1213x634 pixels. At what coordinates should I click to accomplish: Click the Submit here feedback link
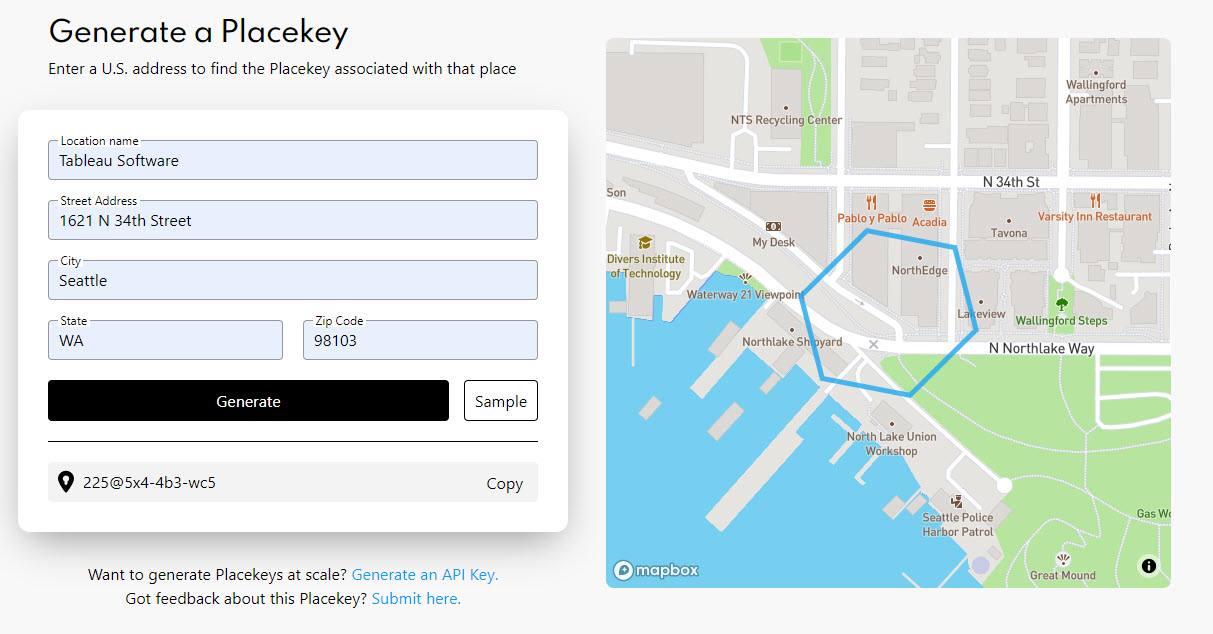pos(416,598)
